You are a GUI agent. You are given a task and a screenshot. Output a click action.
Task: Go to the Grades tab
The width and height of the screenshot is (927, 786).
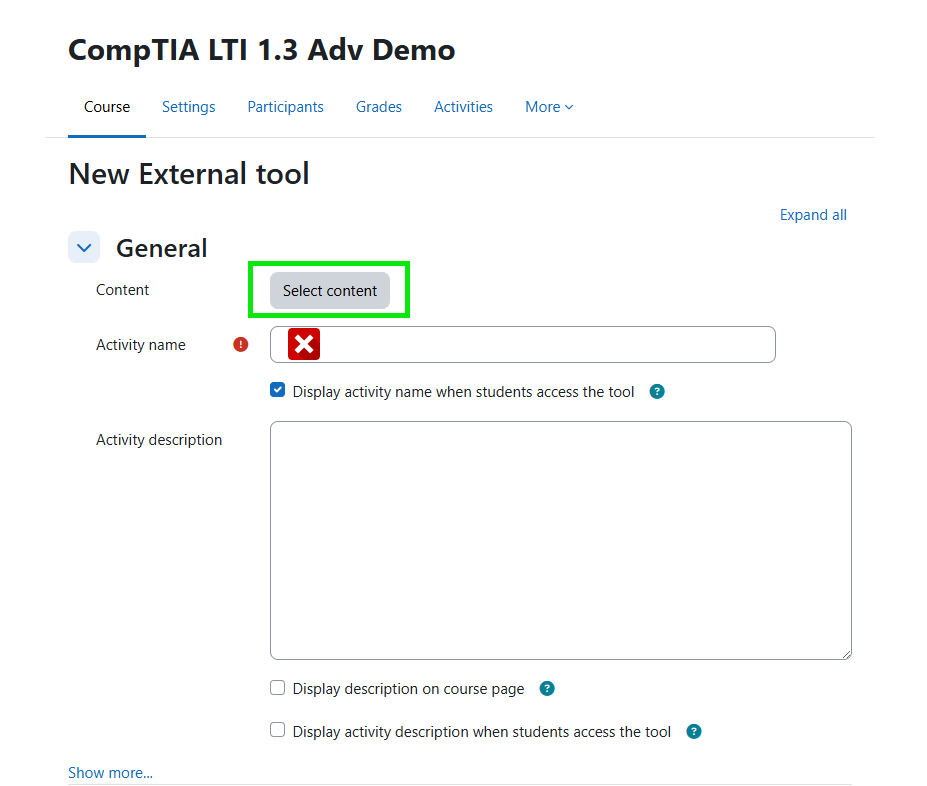pyautogui.click(x=379, y=107)
